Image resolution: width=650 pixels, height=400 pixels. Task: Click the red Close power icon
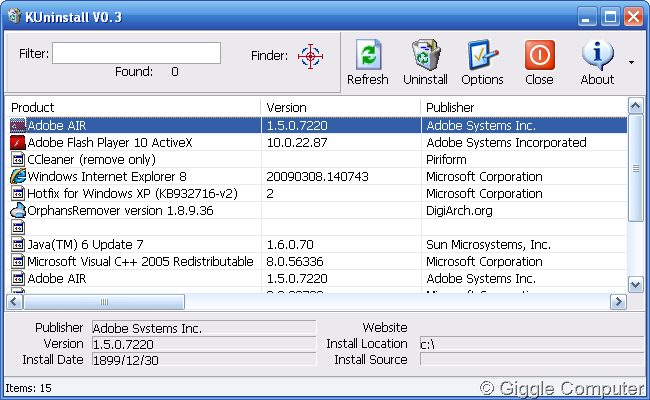pos(539,55)
